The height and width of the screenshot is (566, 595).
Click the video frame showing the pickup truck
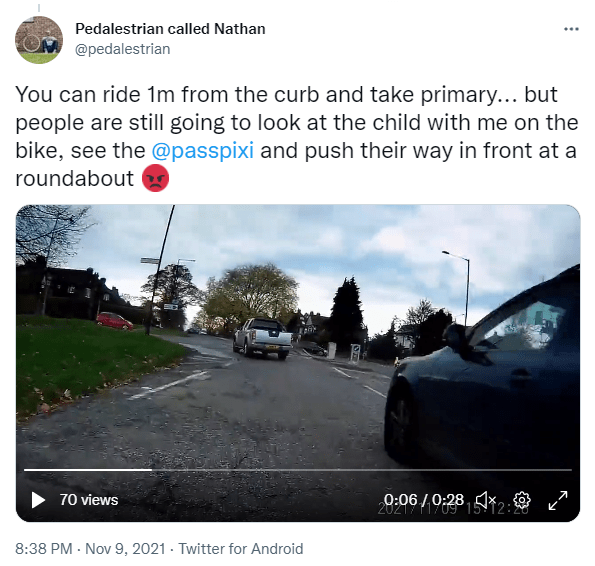point(262,338)
